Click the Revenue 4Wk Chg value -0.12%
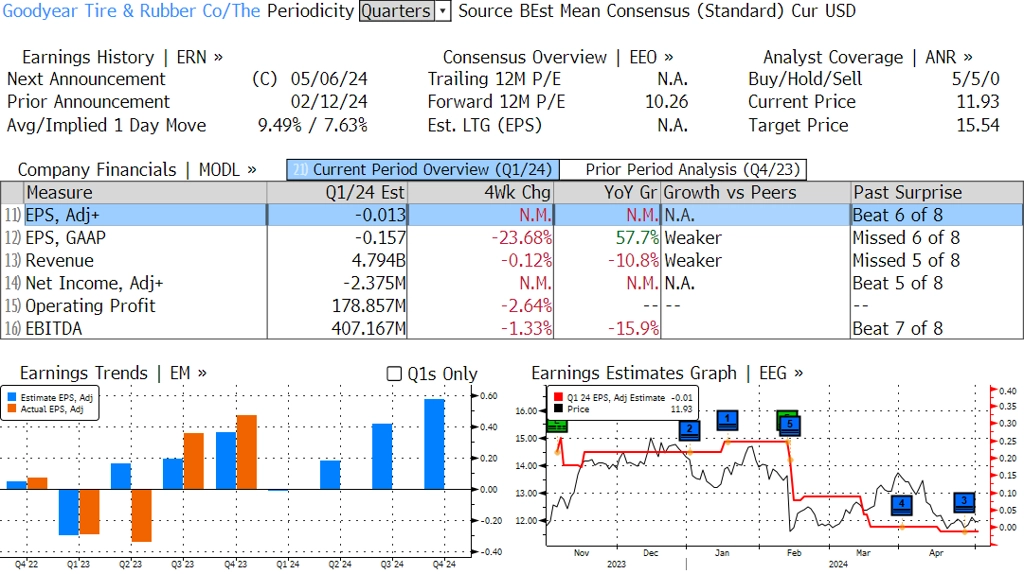 526,261
